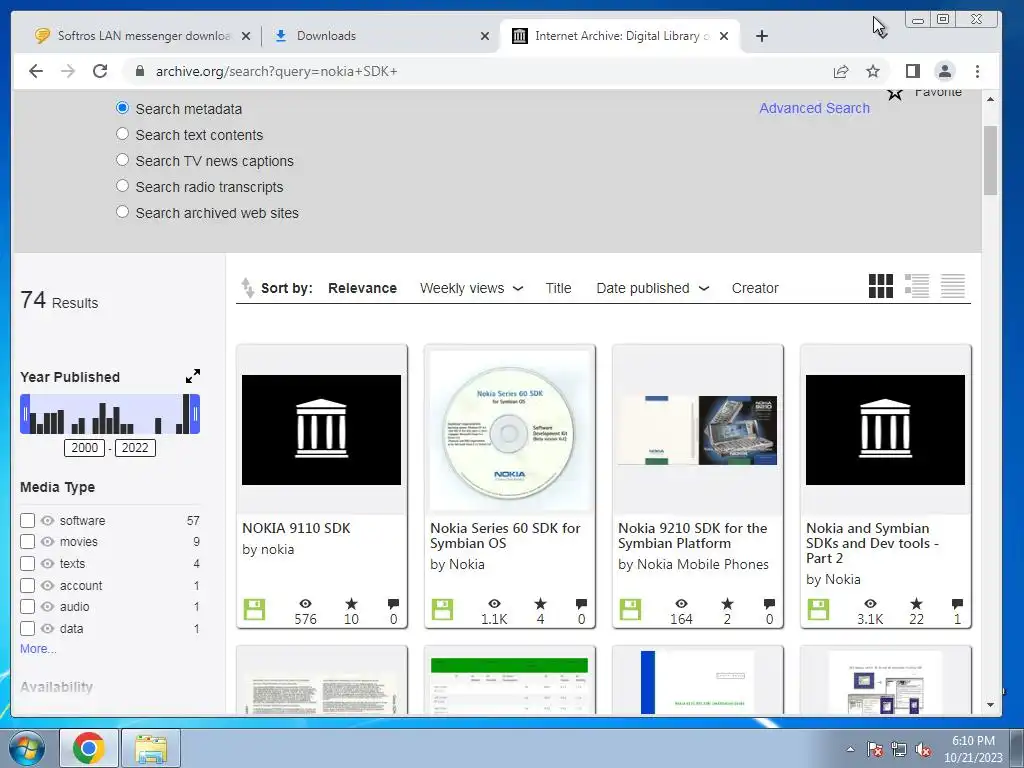Switch to compact list view
Viewport: 1024px width, 768px height.
pos(953,286)
